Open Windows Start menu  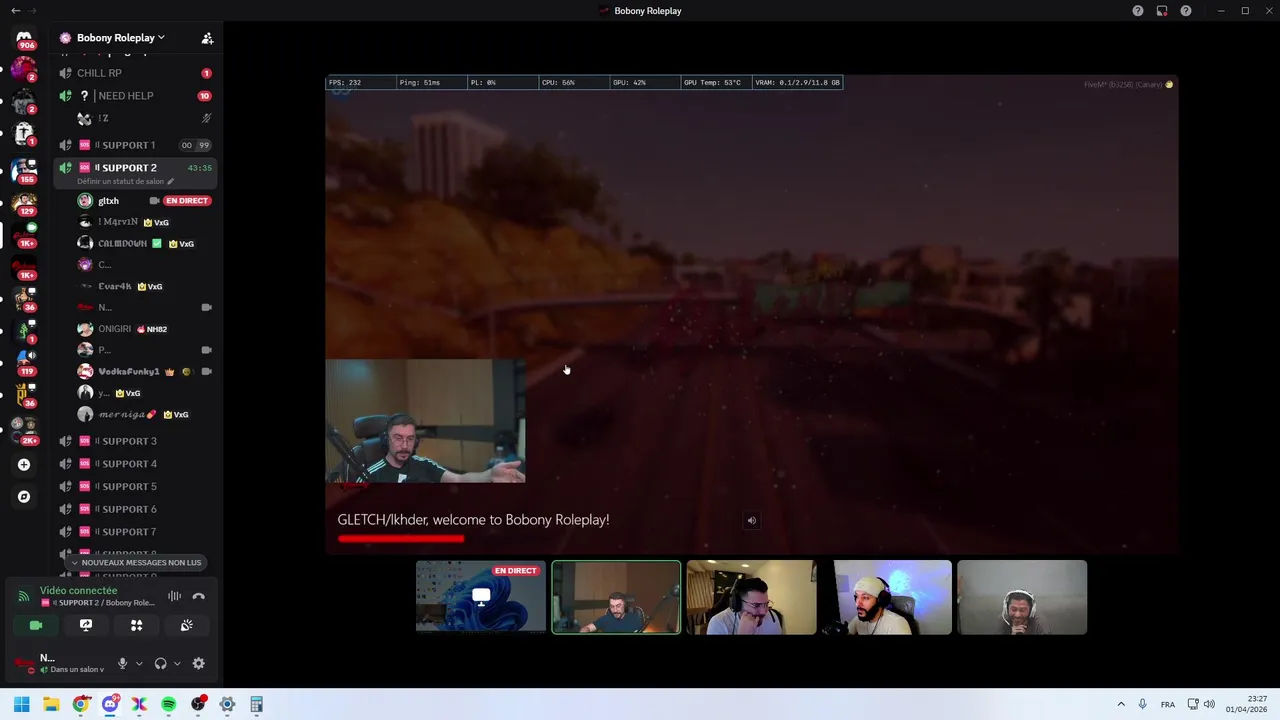pos(22,705)
